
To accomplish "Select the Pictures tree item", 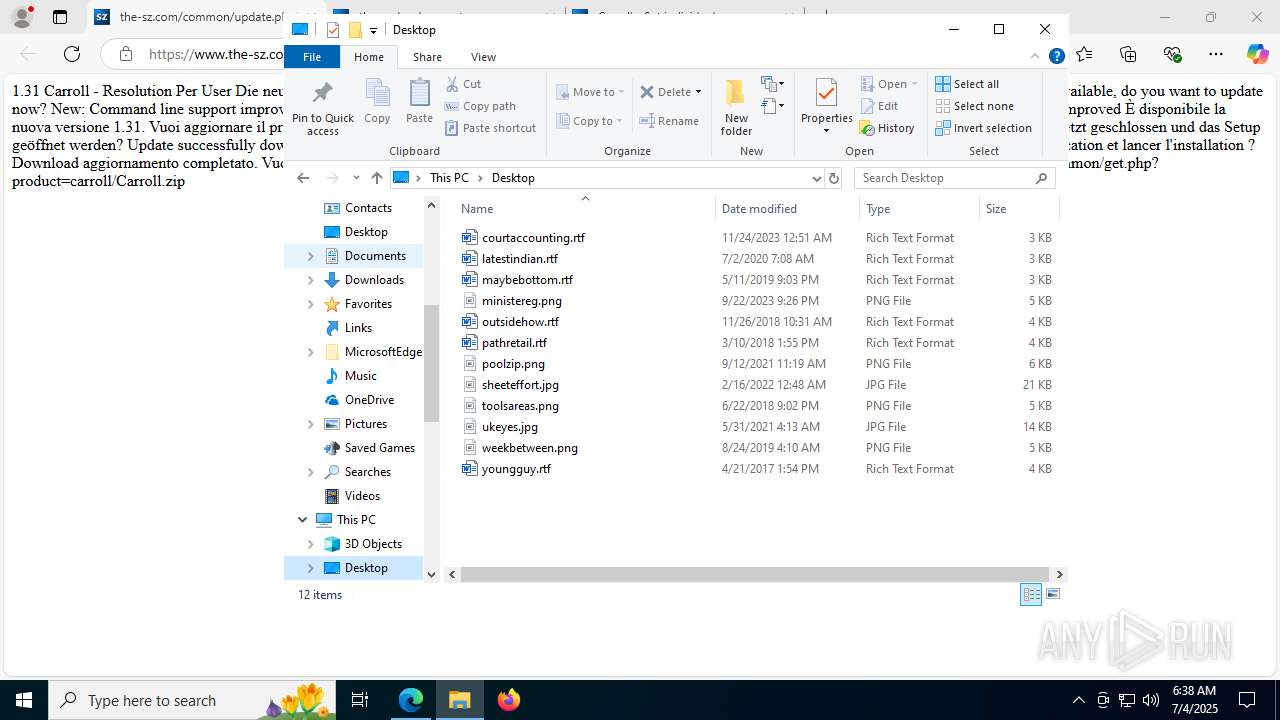I will (366, 424).
